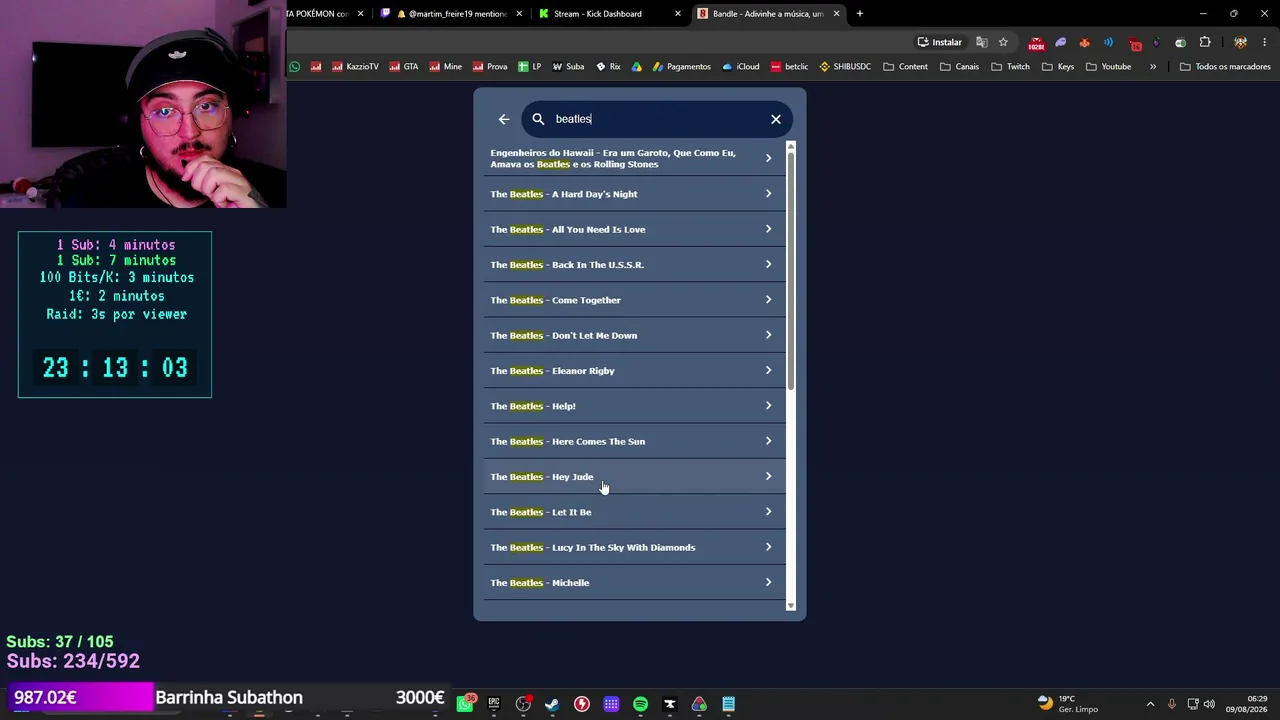
Task: Go back using the search panel arrow
Action: tap(504, 119)
